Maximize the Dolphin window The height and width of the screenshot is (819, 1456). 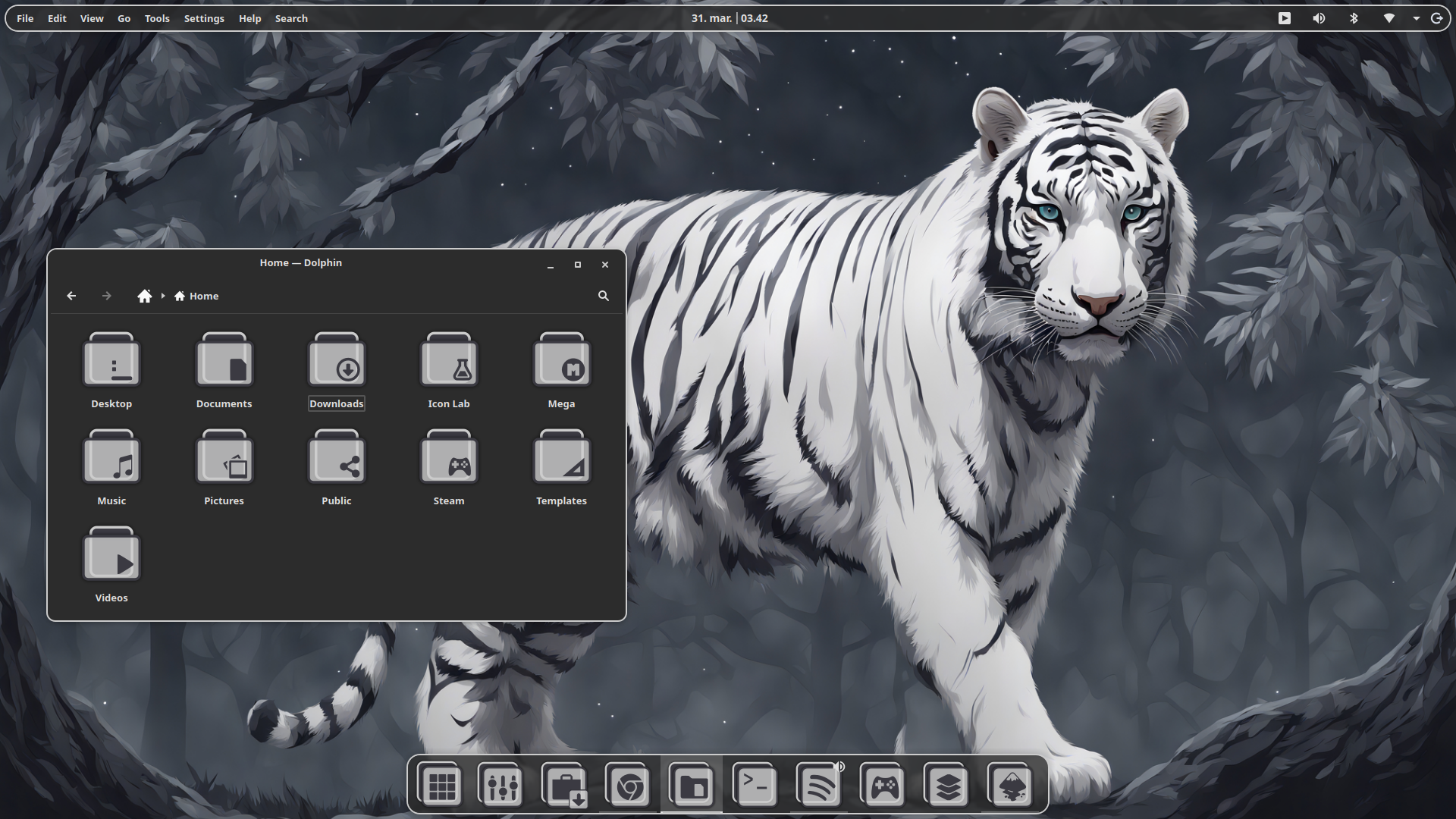tap(578, 265)
